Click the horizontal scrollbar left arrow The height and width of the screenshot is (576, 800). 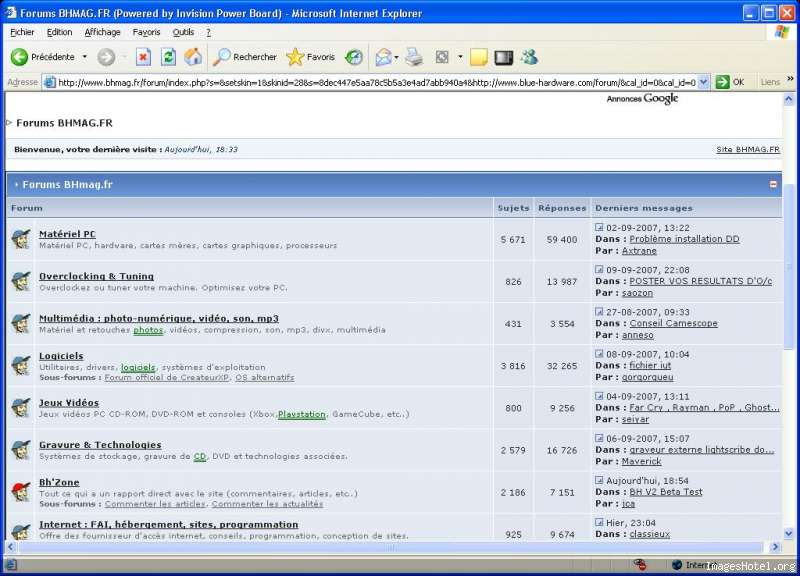[11, 547]
